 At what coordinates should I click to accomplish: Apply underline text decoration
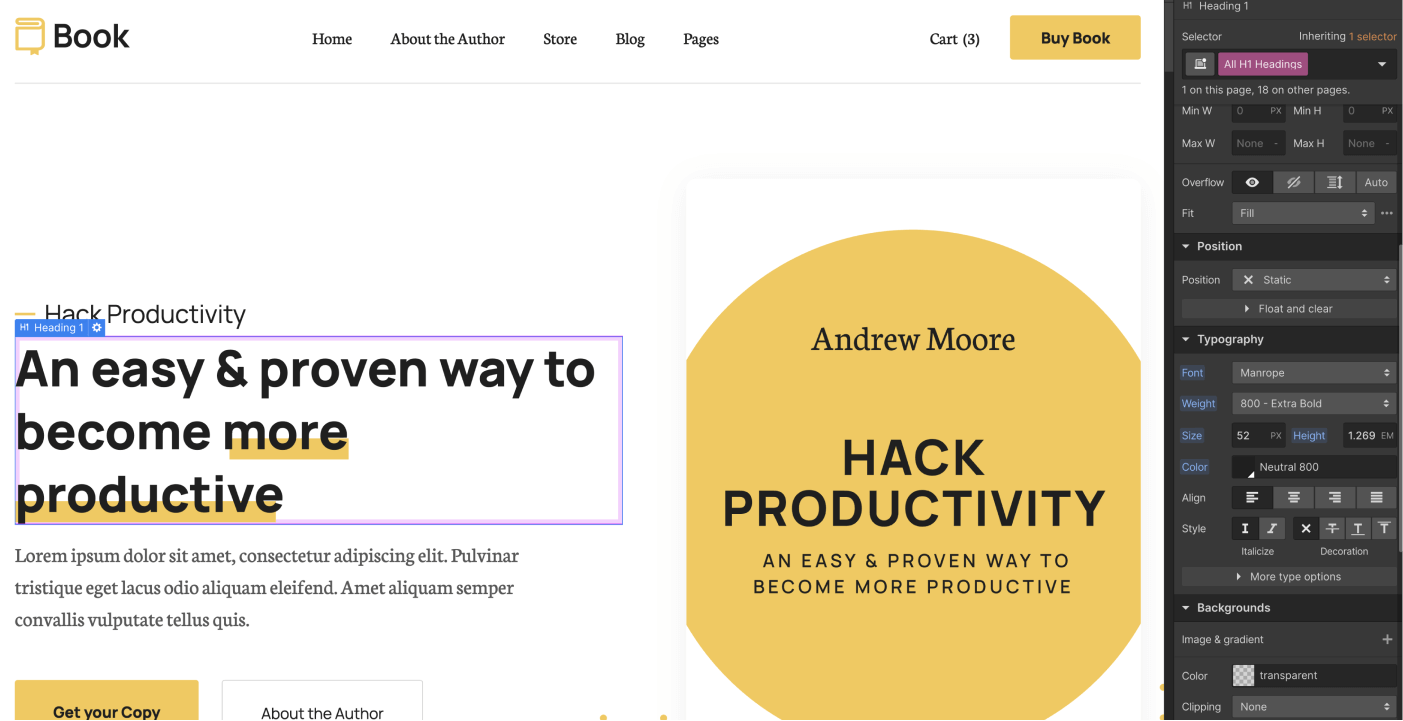point(1358,528)
